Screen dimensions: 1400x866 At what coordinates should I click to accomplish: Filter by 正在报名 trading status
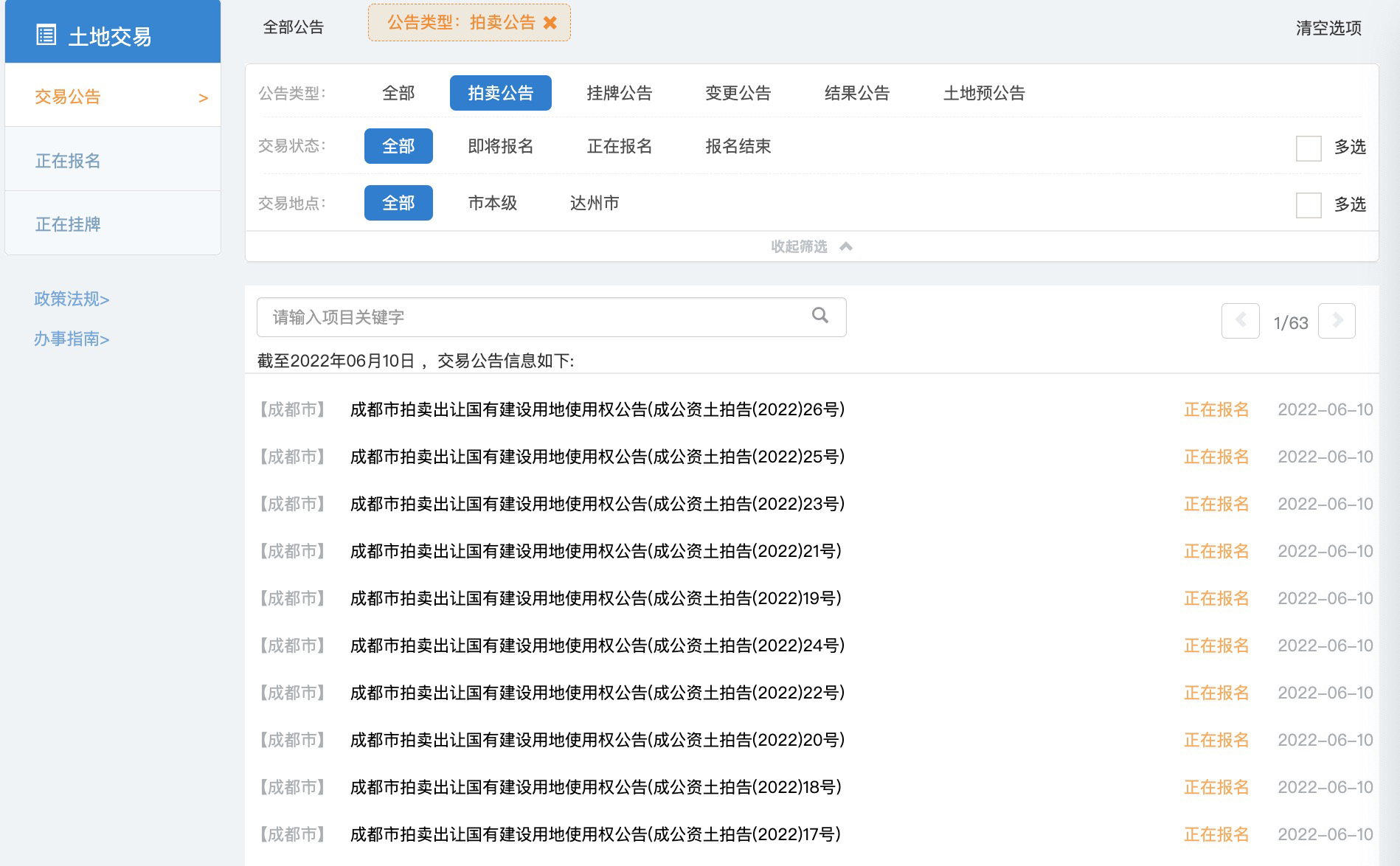[x=619, y=146]
